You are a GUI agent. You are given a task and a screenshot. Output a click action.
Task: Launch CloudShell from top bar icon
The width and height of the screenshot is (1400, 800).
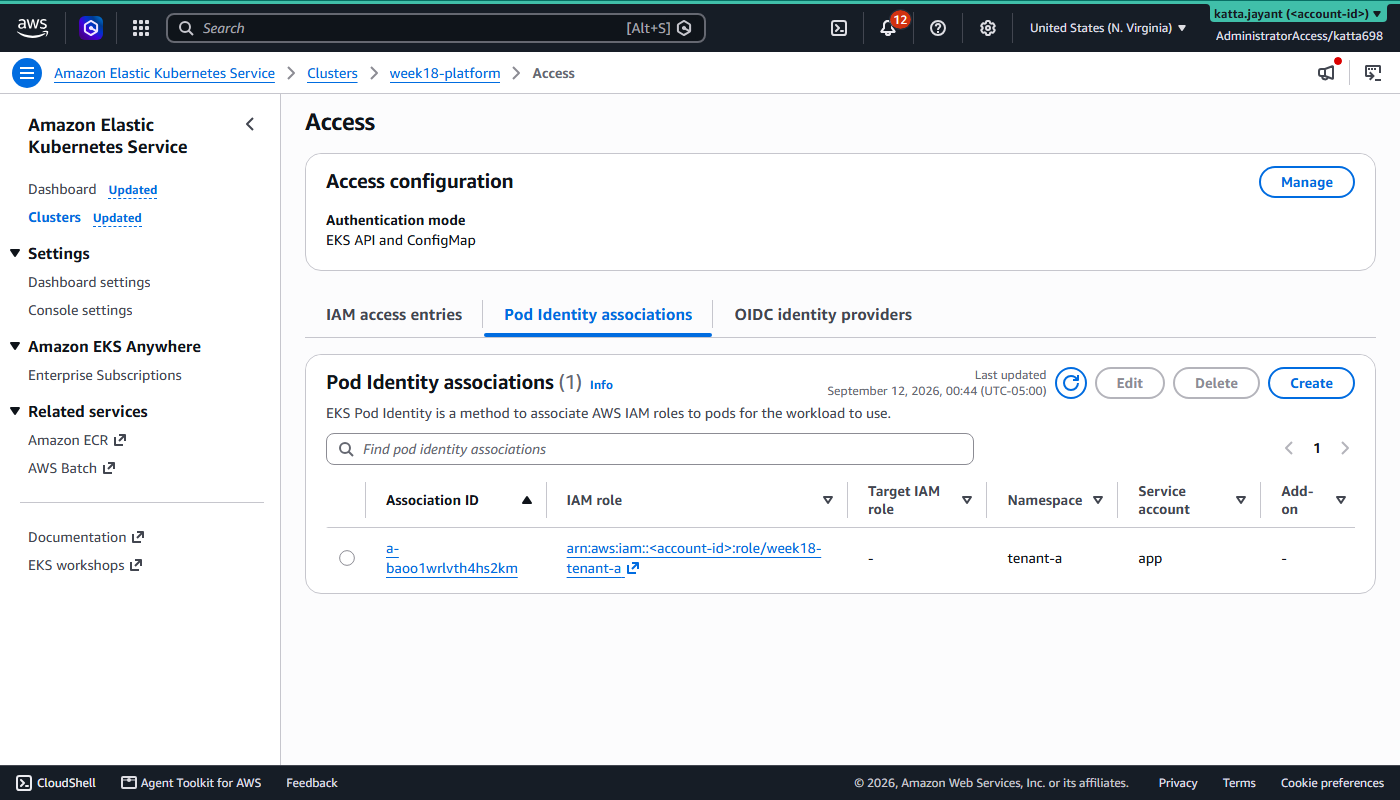click(839, 28)
